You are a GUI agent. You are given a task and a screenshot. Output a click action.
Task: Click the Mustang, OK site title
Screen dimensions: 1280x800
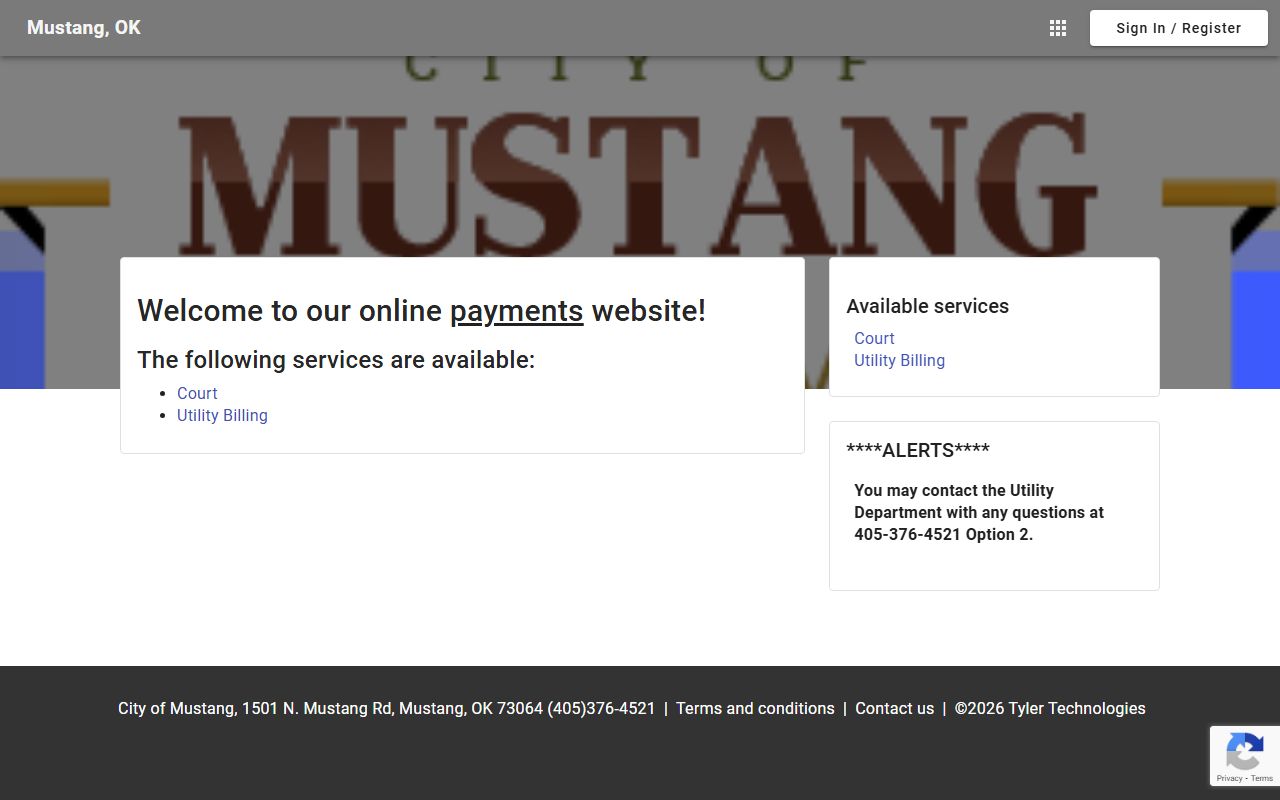pos(84,28)
